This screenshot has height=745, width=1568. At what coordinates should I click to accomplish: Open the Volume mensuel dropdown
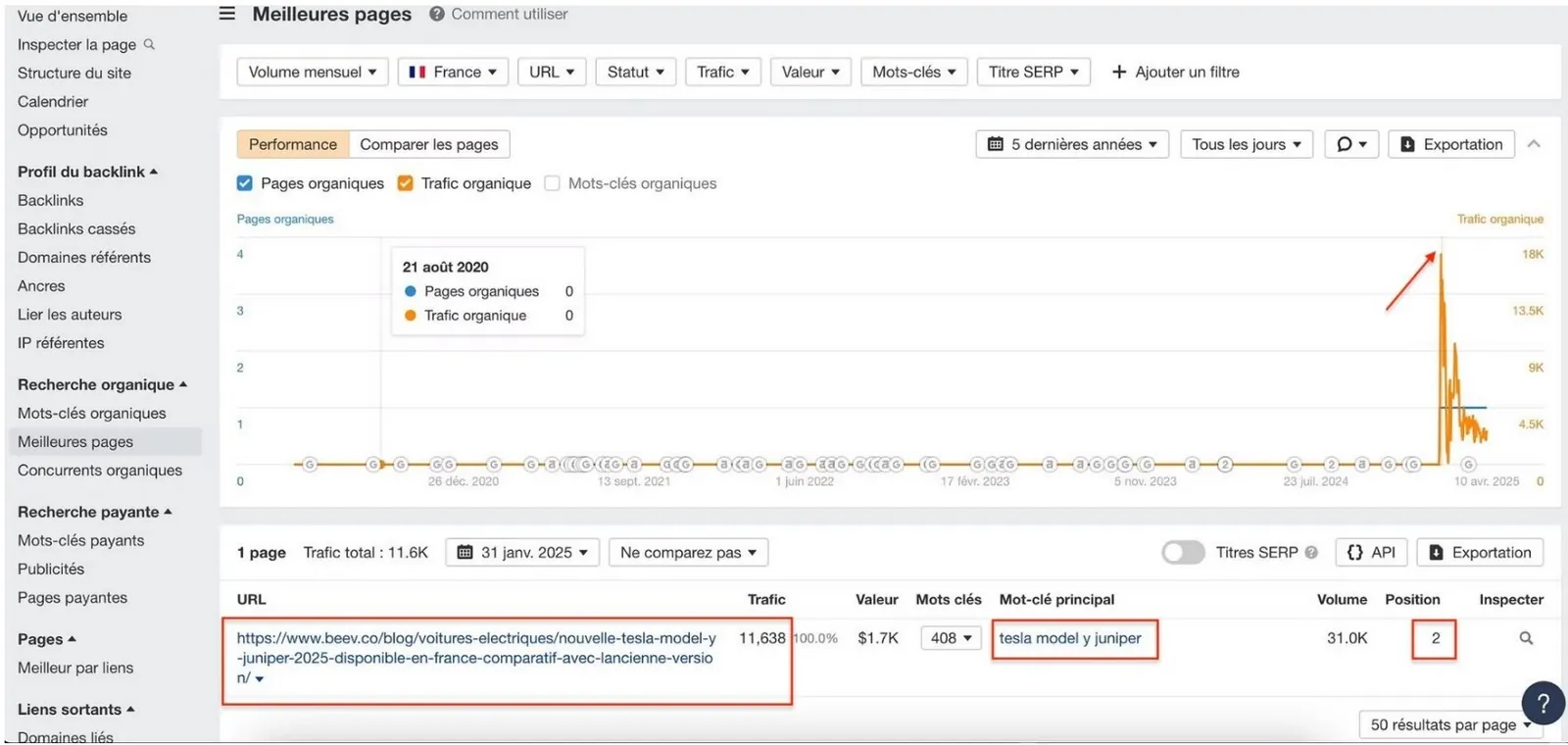point(313,72)
